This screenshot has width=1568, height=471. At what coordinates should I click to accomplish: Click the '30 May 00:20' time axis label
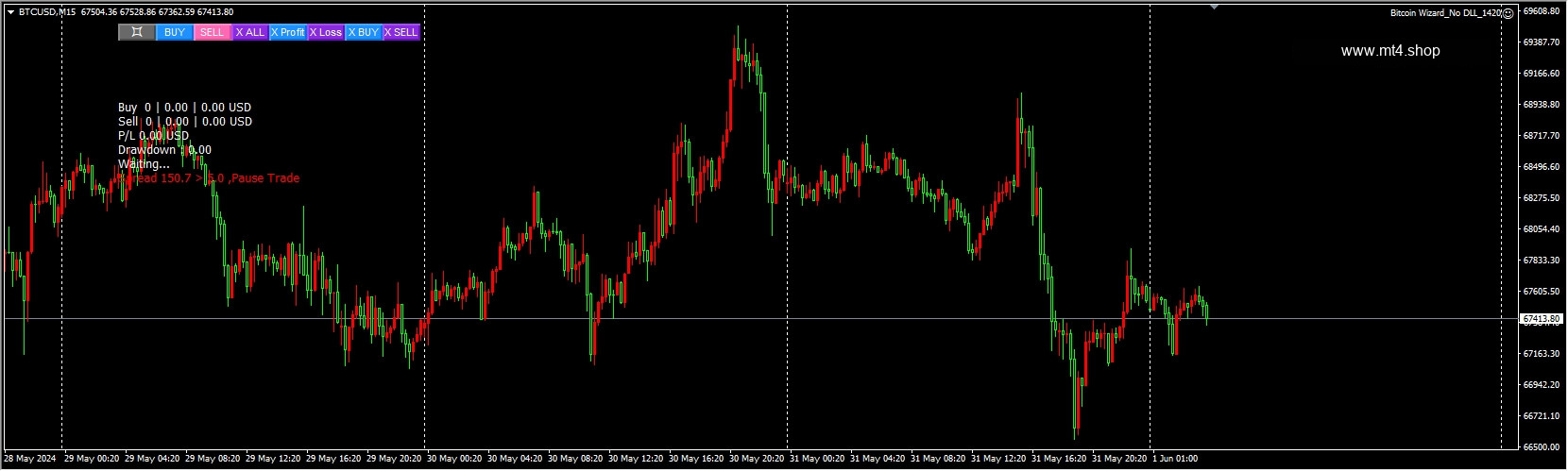click(x=454, y=459)
